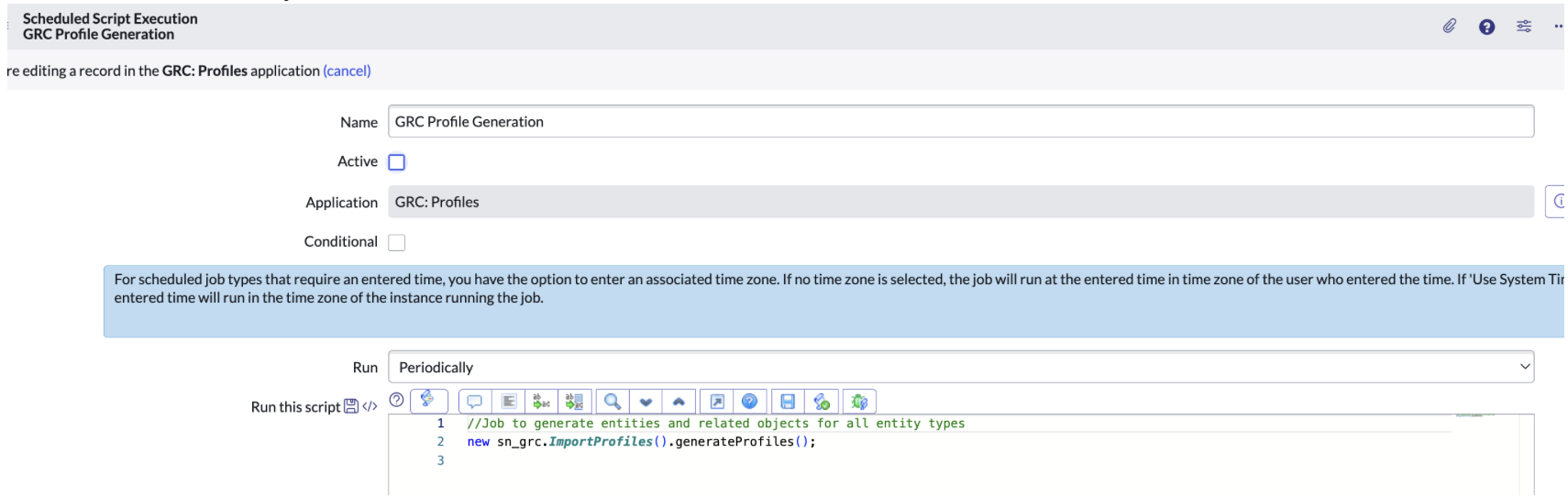Open the personalize form sliders icon
The height and width of the screenshot is (497, 1568).
(x=1524, y=26)
